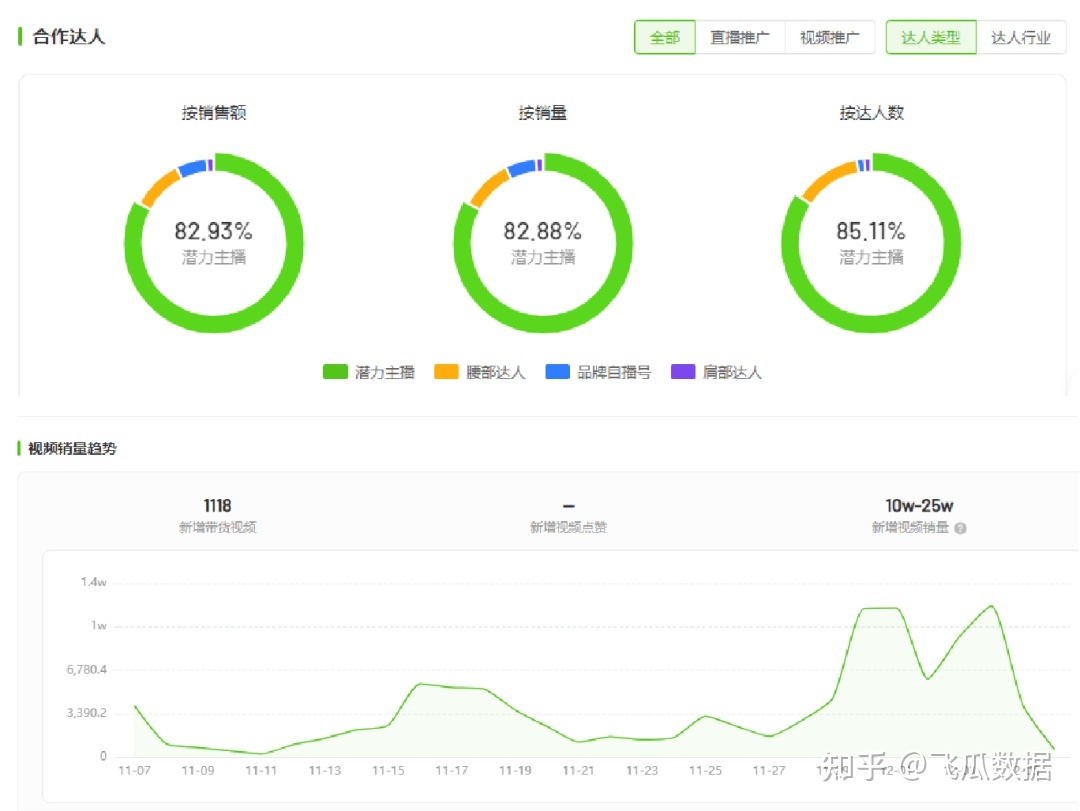Click the 11-17 date on the chart axis
This screenshot has width=1080, height=811.
452,770
